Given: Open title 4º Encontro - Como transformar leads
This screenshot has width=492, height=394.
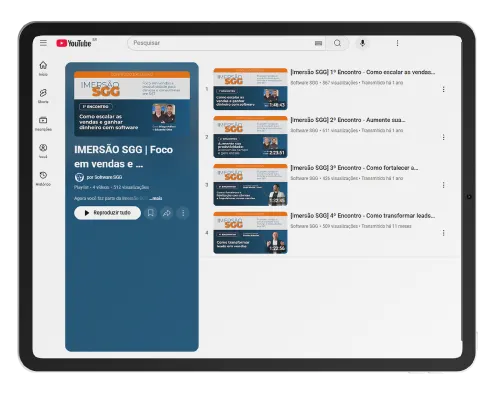Looking at the screenshot, I should (x=363, y=216).
